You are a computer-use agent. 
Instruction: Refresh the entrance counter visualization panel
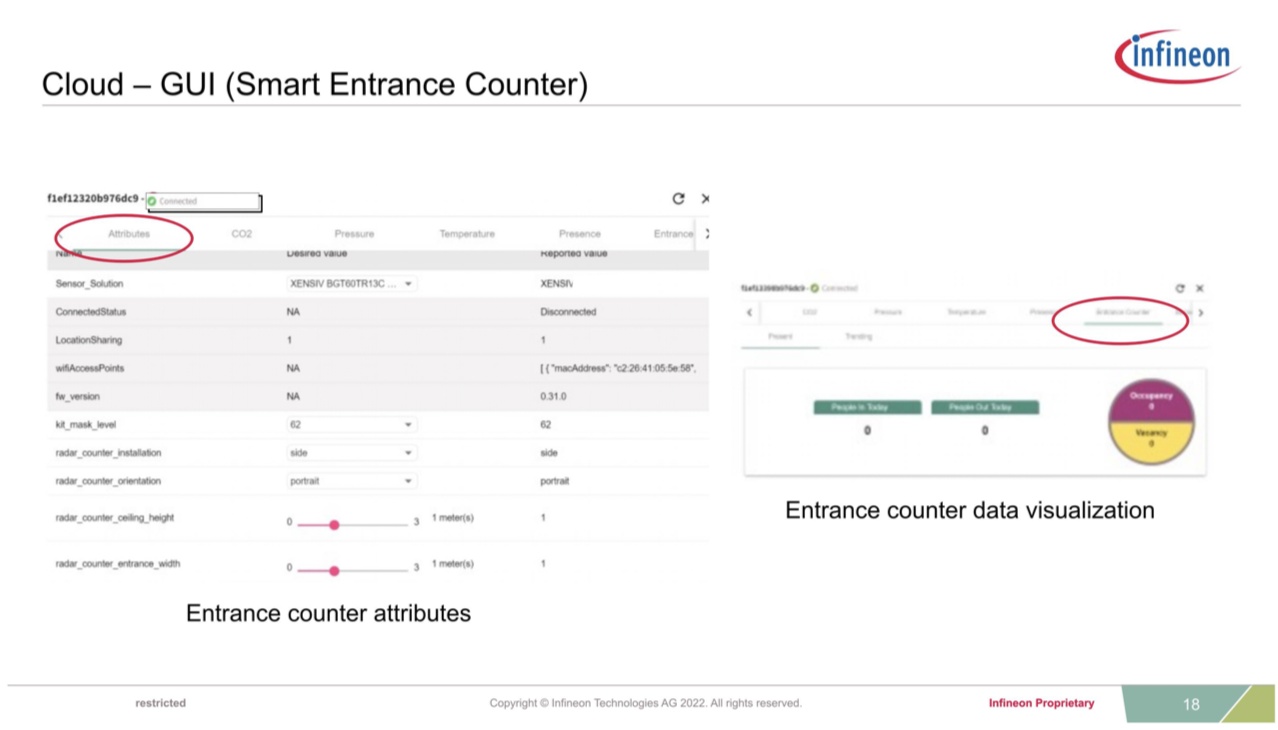pyautogui.click(x=1180, y=289)
